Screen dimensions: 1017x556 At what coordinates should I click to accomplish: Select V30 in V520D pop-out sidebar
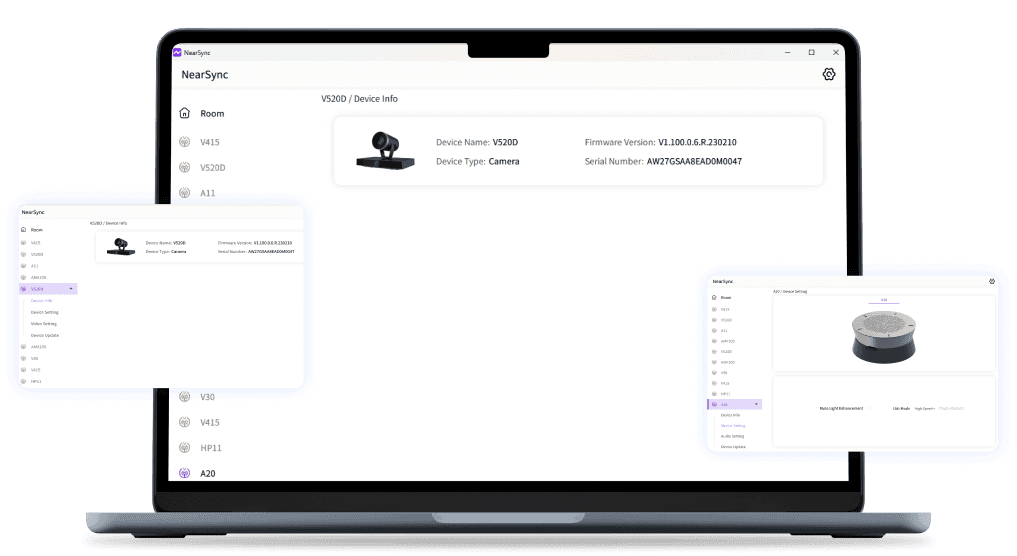pos(34,358)
